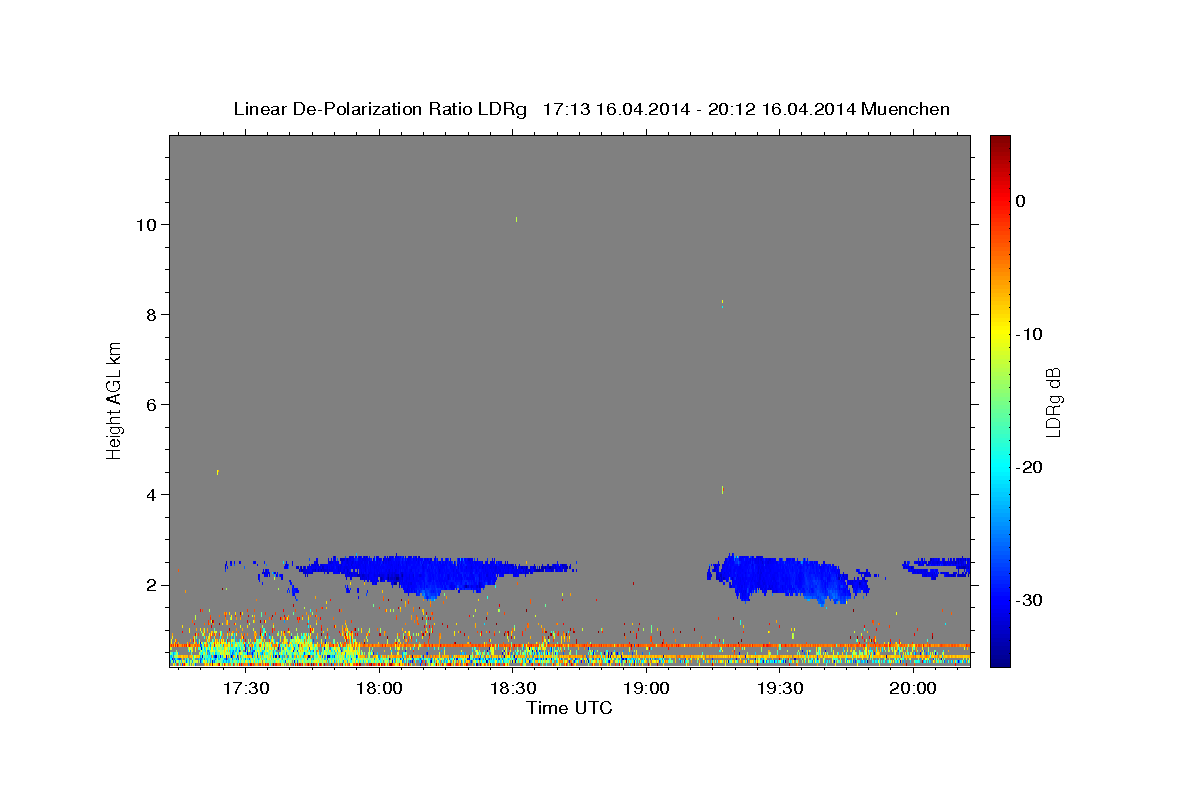
Task: Click the 'Height AGL km' axis label
Action: point(115,399)
